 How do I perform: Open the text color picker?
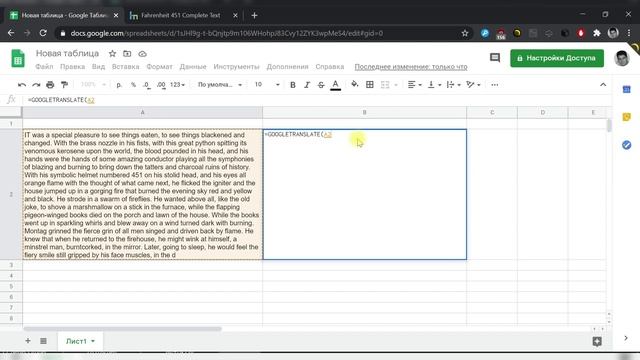(x=336, y=85)
